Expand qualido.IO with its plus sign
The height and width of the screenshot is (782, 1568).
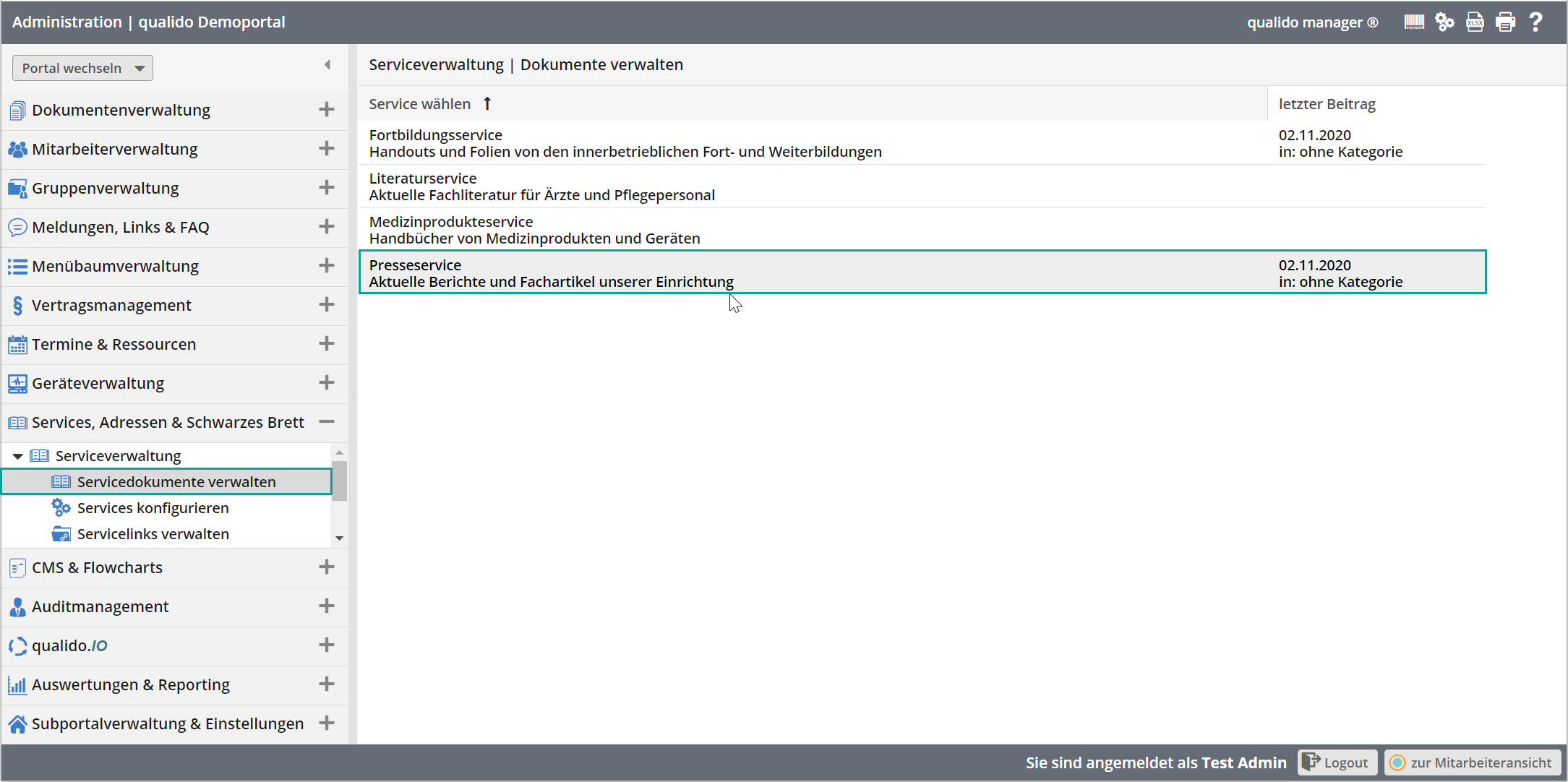pyautogui.click(x=327, y=645)
